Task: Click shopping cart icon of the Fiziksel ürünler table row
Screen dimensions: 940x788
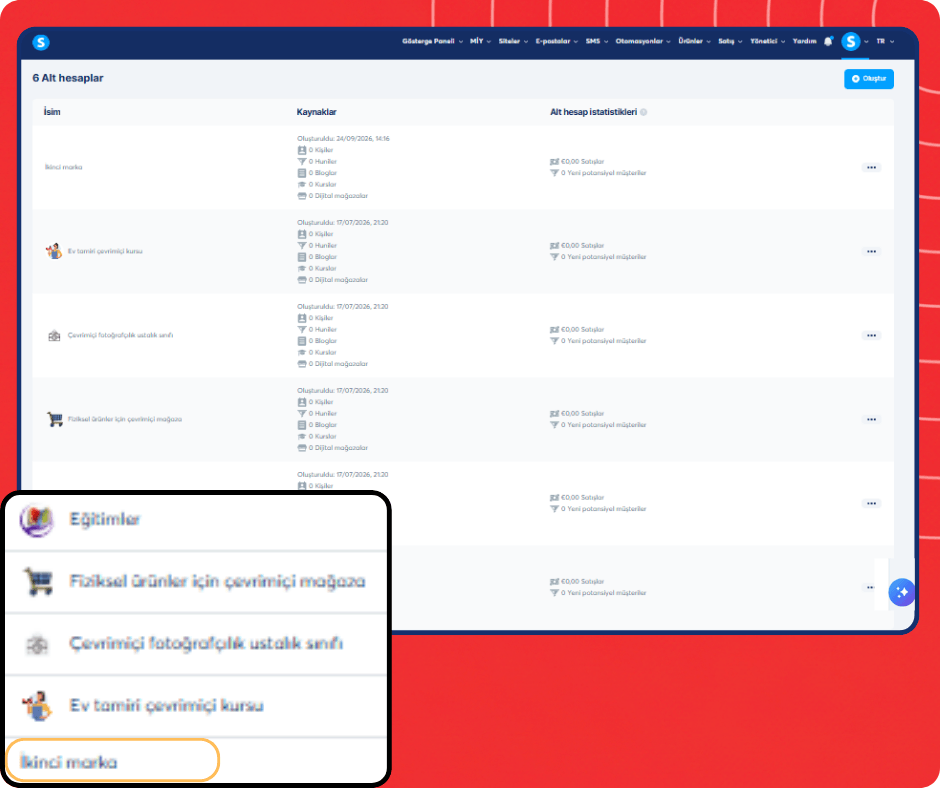Action: tap(55, 419)
